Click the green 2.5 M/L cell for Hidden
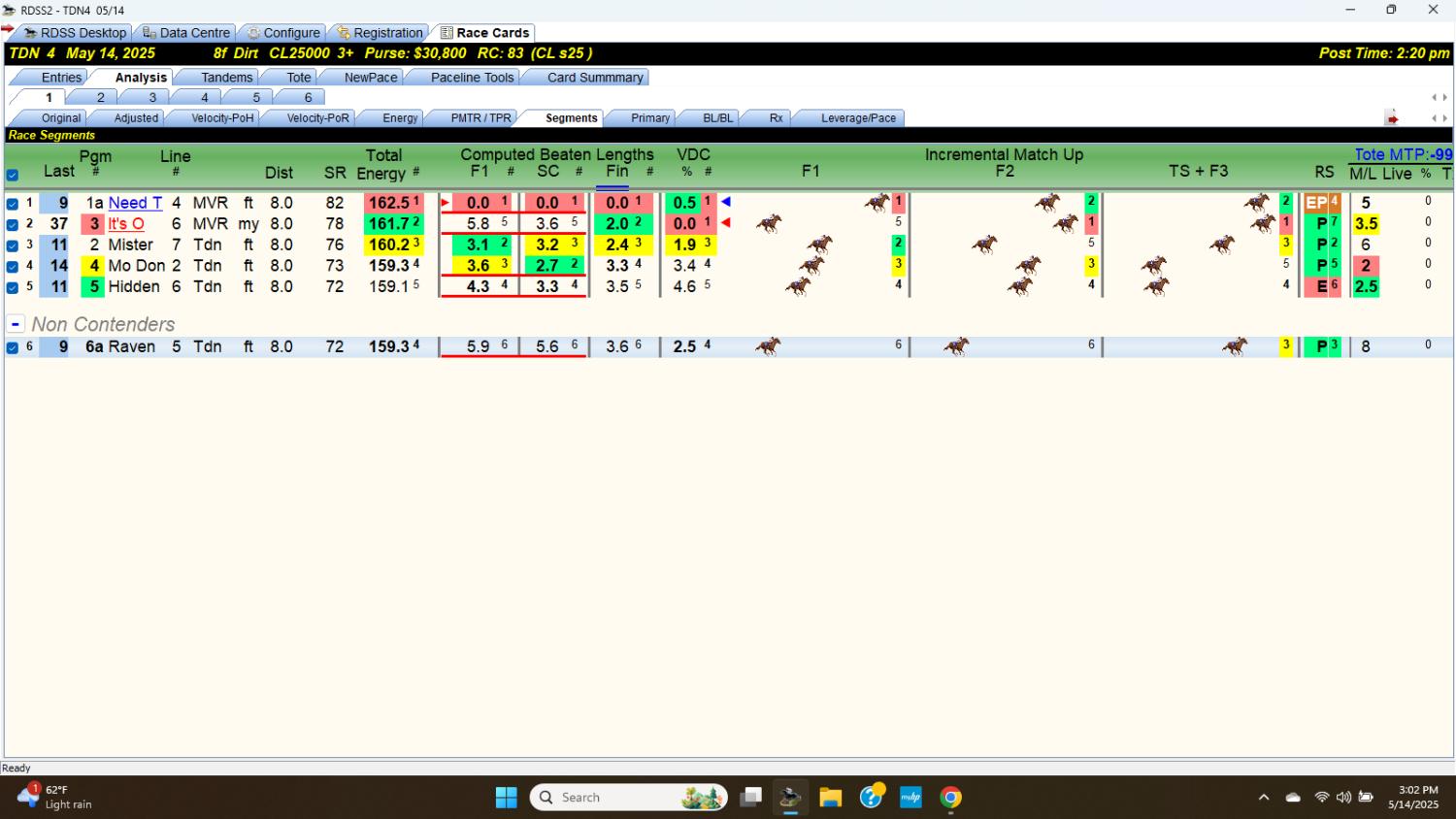Image resolution: width=1456 pixels, height=819 pixels. tap(1366, 286)
